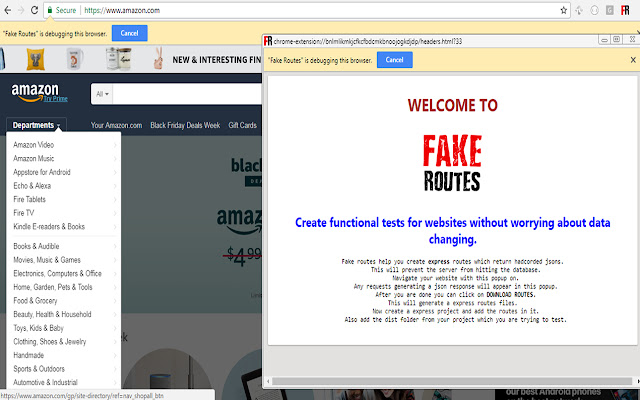The image size is (640, 400).
Task: Expand Fire Tablets department
Action: point(64,199)
